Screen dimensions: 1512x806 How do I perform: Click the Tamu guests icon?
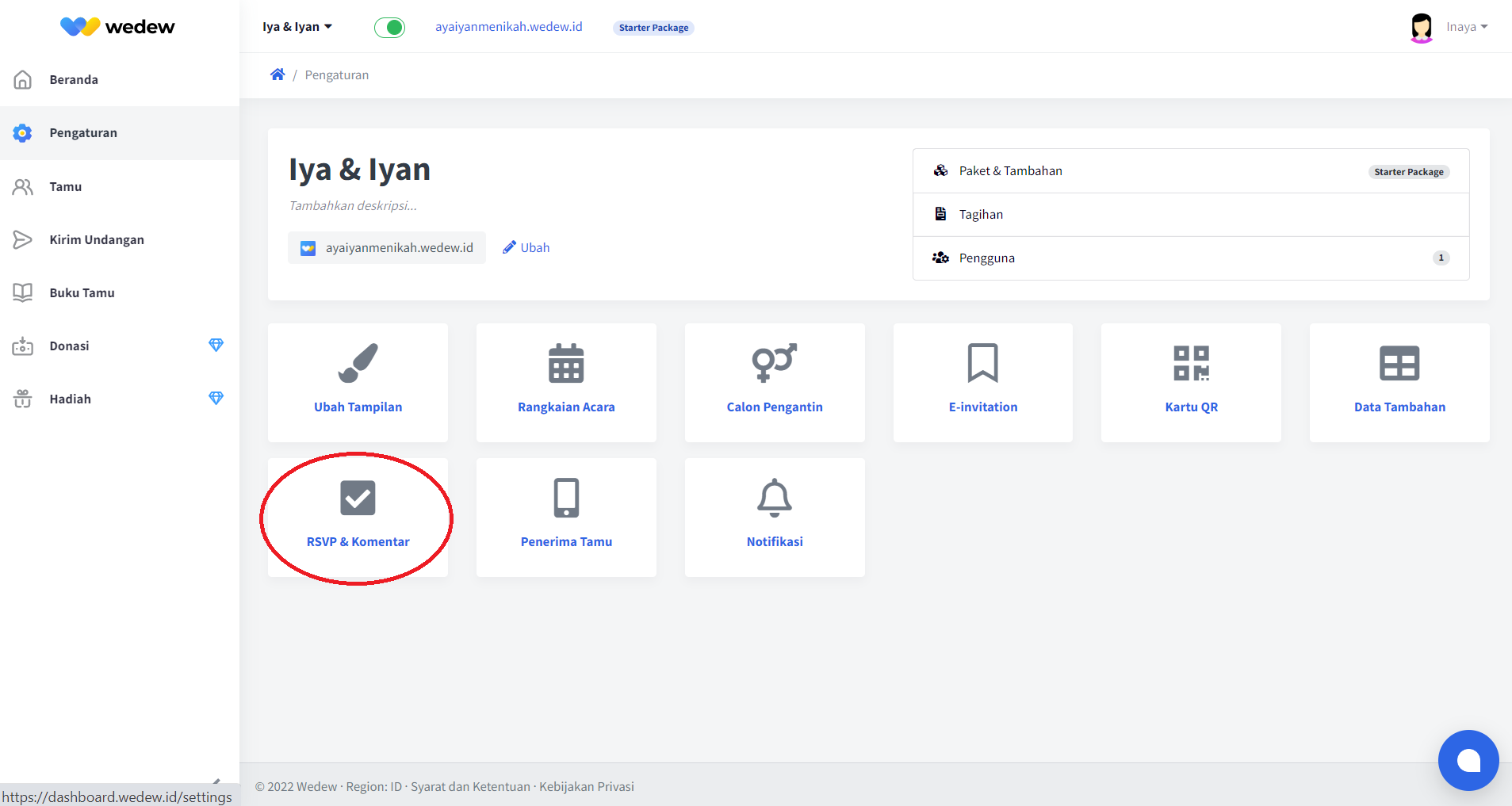point(23,187)
